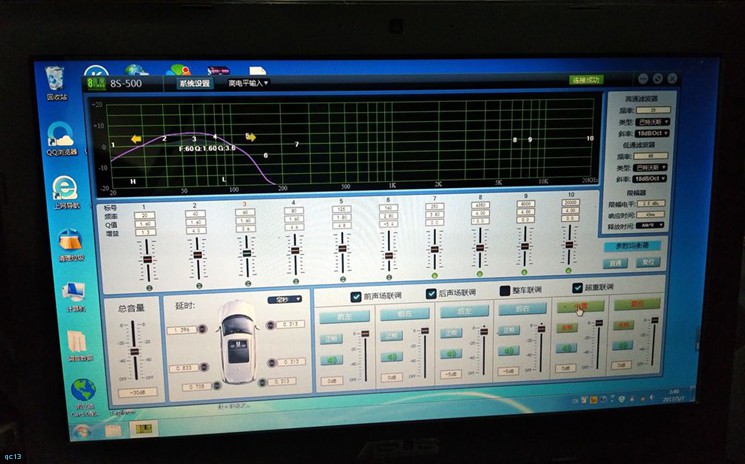Open QQ浏览器 desktop icon
This screenshot has width=745, height=464.
[61, 139]
